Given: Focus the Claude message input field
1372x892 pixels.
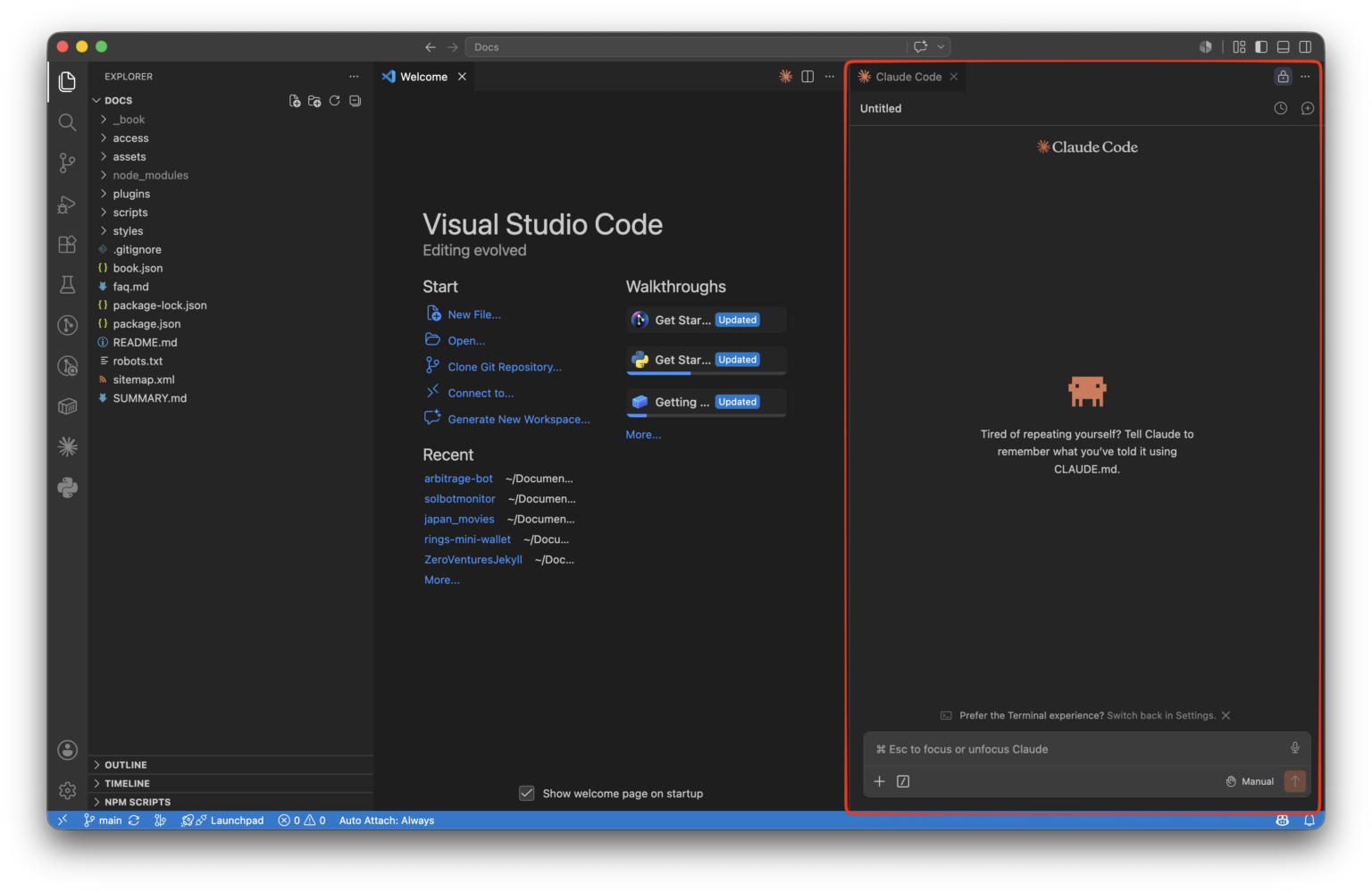Looking at the screenshot, I should 1076,749.
